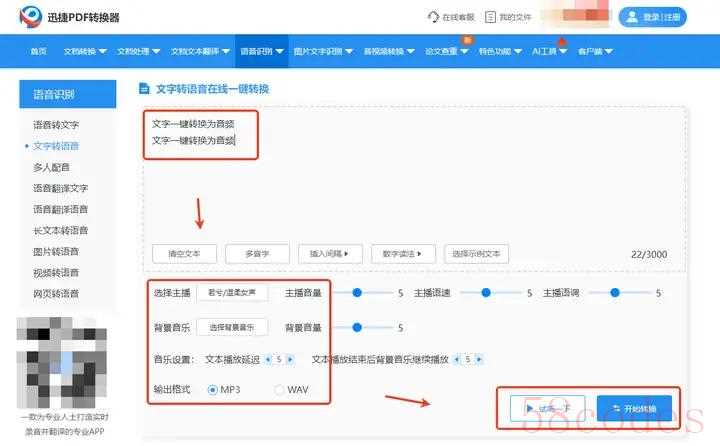This screenshot has height=446, width=720.
Task: Adjust the 主播语速 slider handle
Action: (487, 293)
